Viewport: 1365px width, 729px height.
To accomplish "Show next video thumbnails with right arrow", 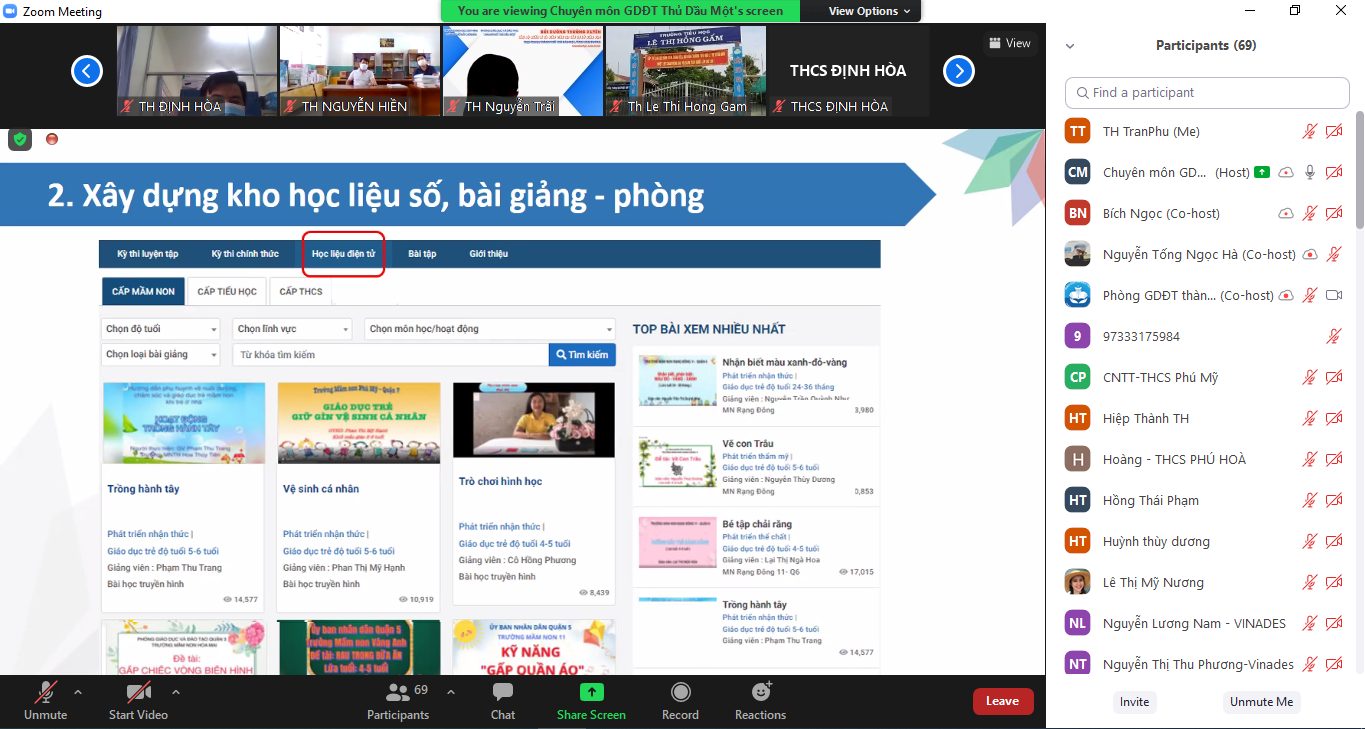I will 959,71.
